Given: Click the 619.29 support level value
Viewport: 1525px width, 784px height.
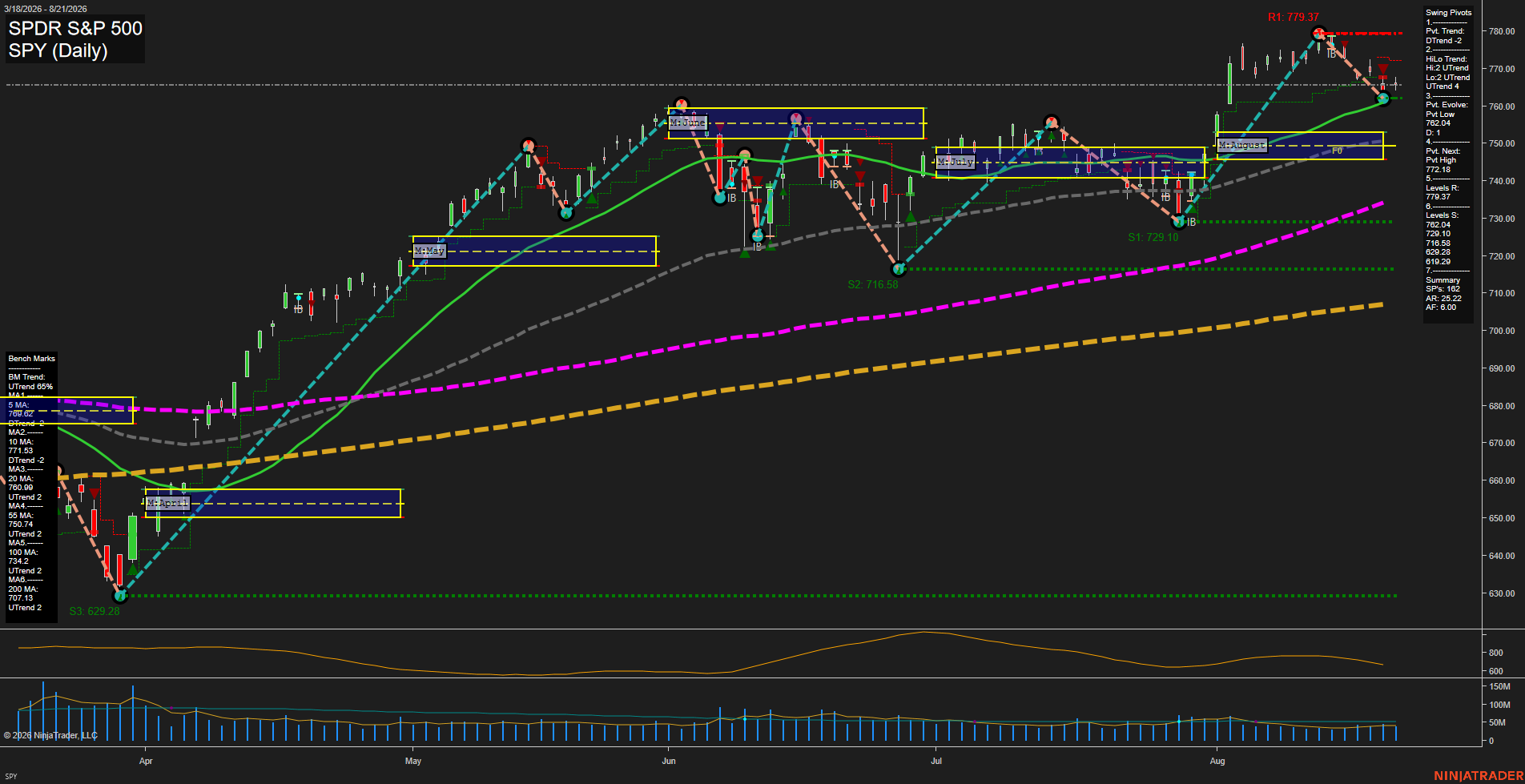Looking at the screenshot, I should 1438,262.
